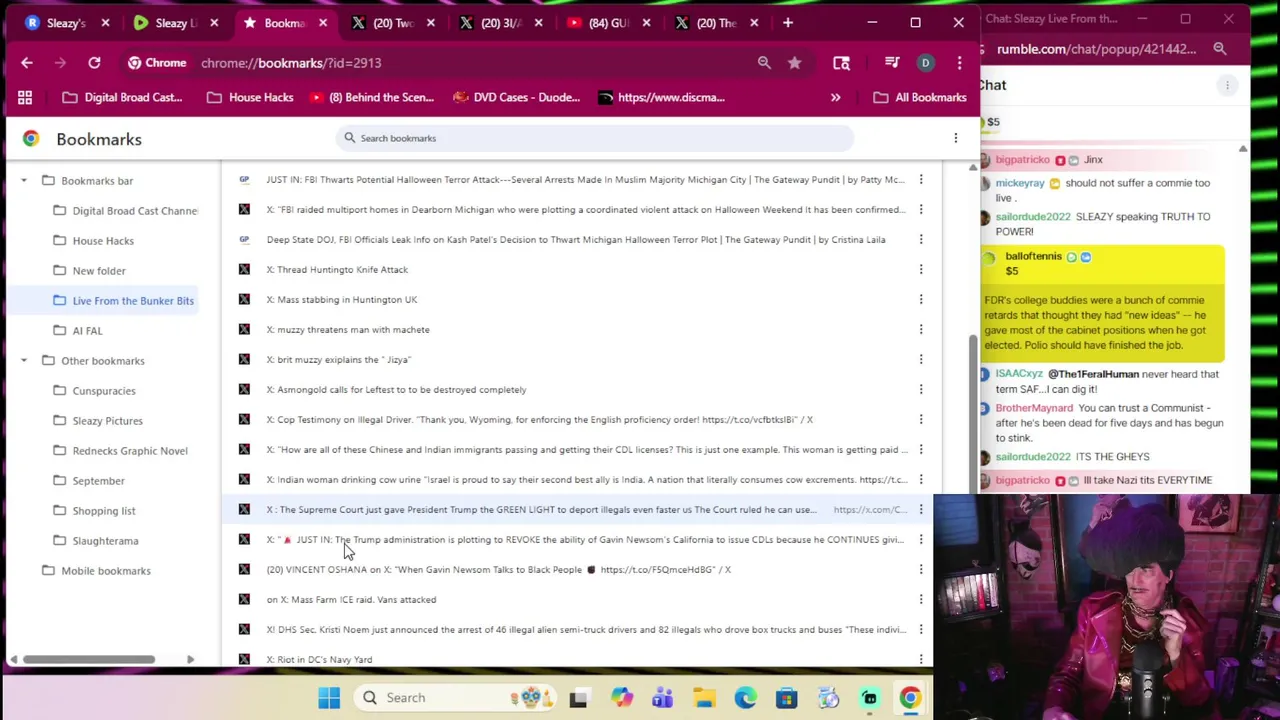Reload the bookmarks page
1280x720 pixels.
point(94,63)
